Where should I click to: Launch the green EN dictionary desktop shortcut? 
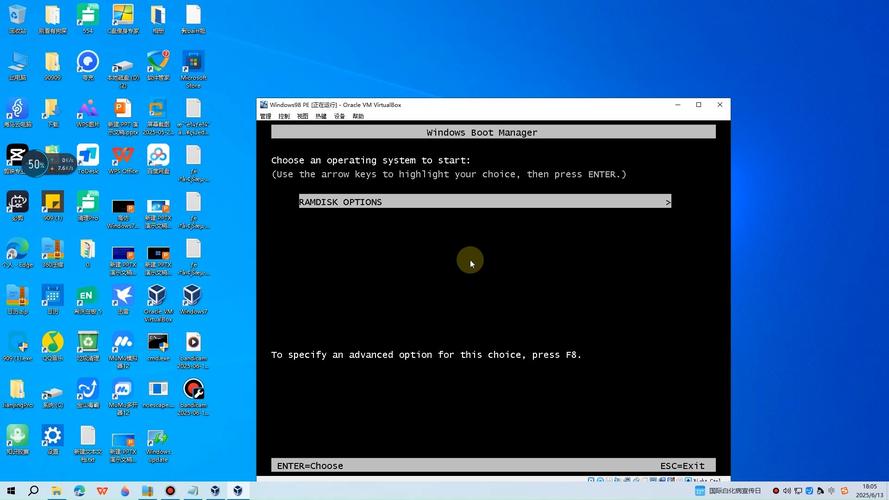[88, 299]
